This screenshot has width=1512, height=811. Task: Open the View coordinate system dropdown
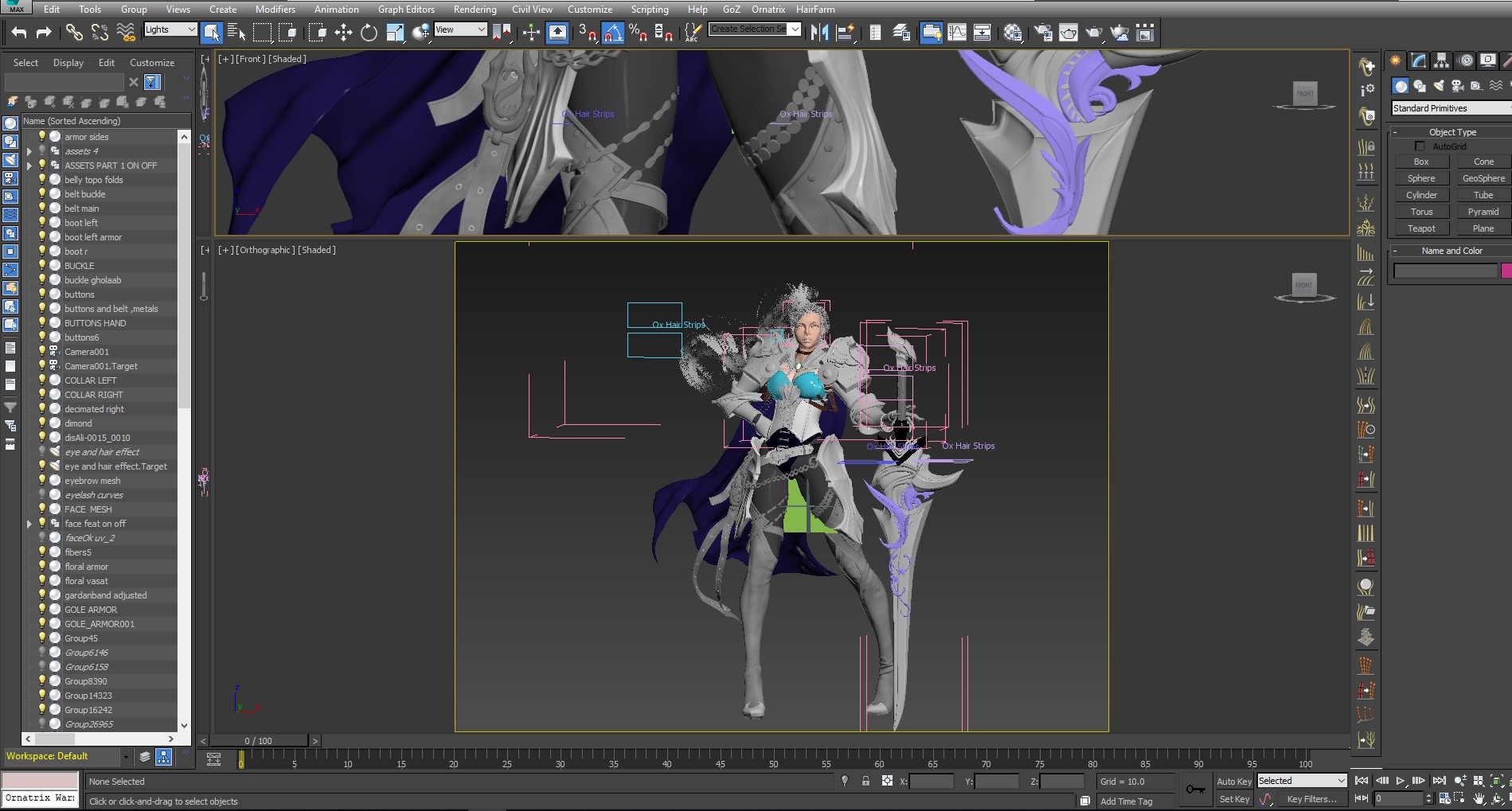[460, 29]
